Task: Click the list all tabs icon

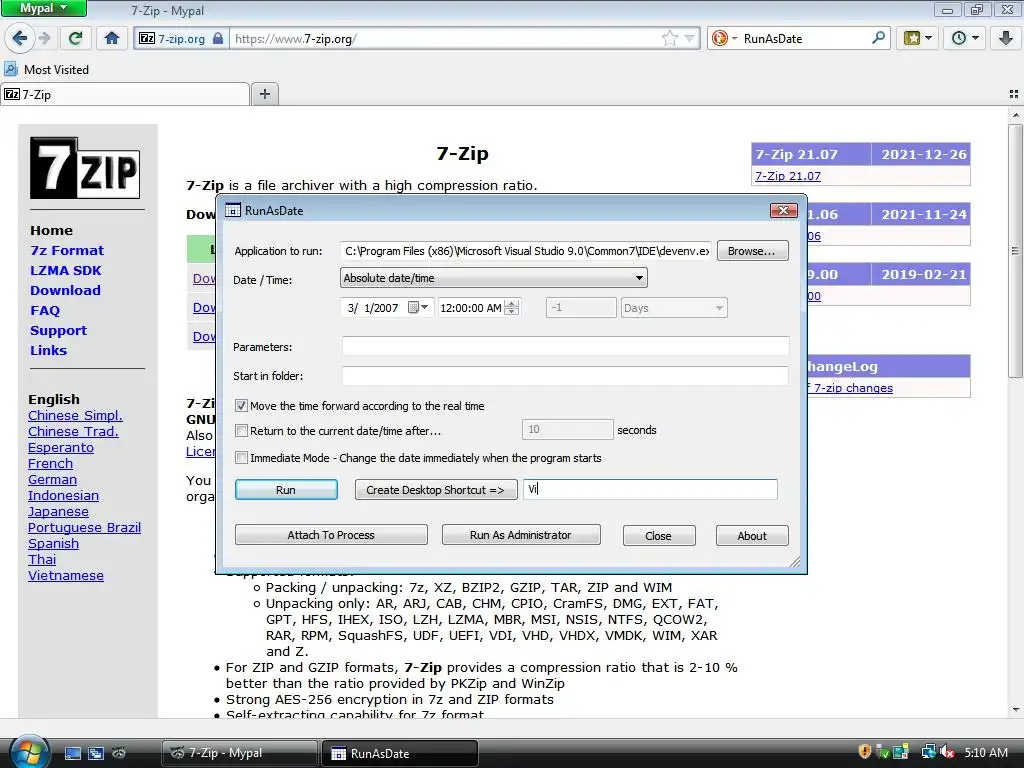Action: coord(1014,94)
